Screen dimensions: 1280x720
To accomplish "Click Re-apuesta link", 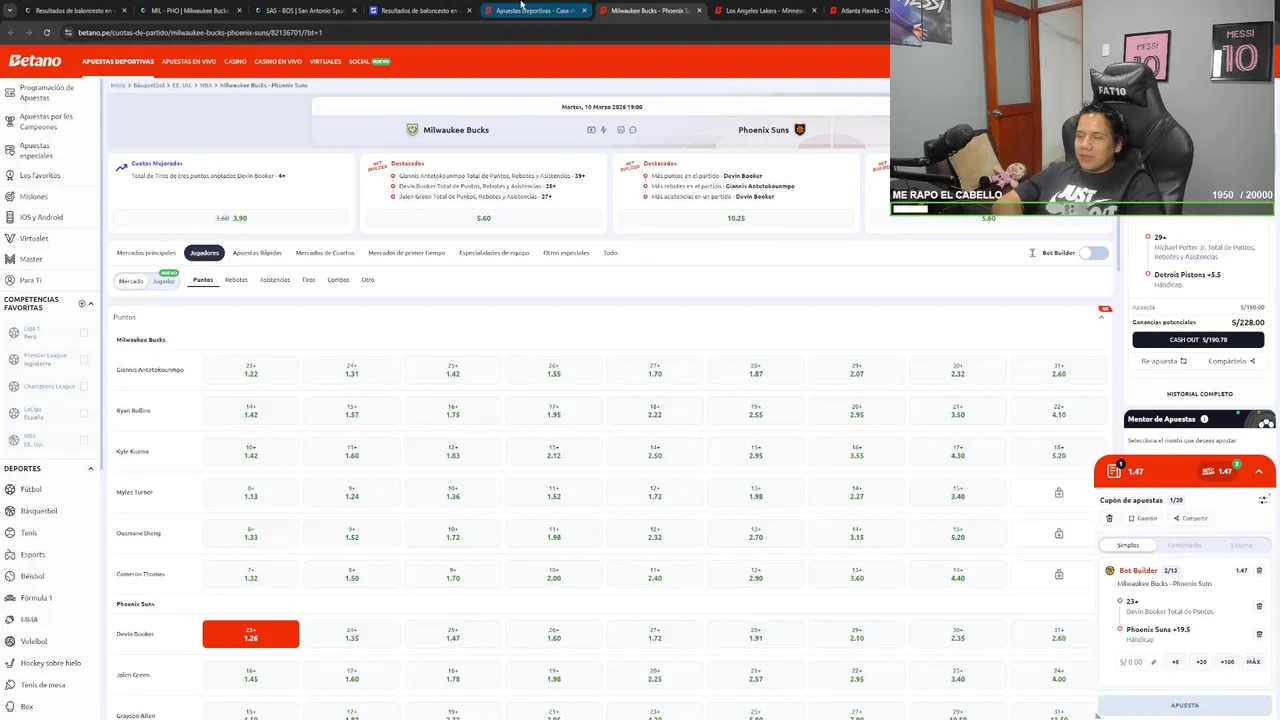I will coord(1164,361).
